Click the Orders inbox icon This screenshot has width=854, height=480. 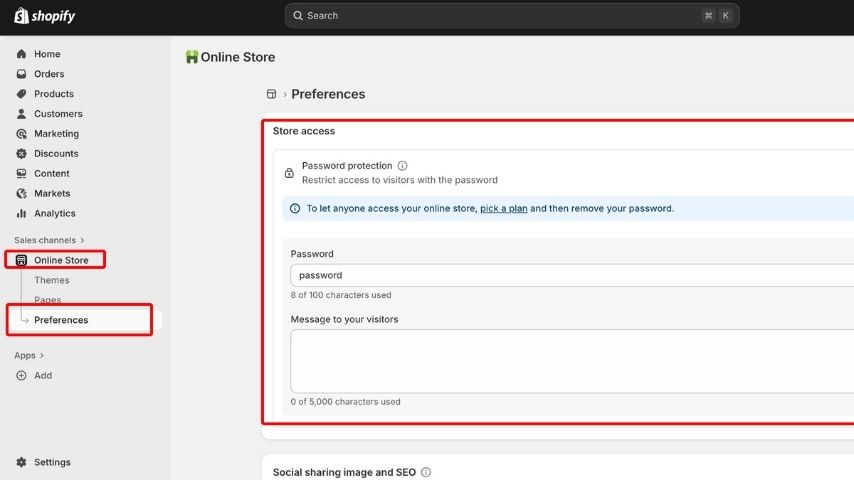point(21,74)
